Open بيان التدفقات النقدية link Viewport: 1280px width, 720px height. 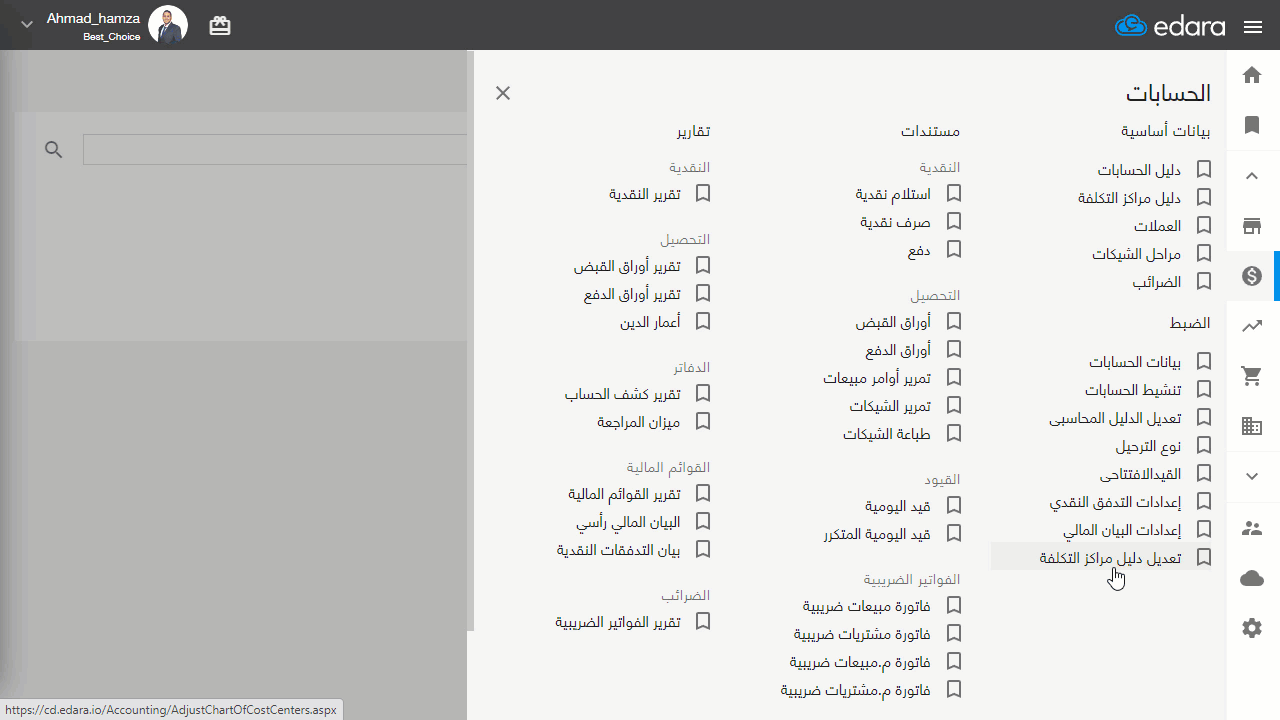[618, 550]
